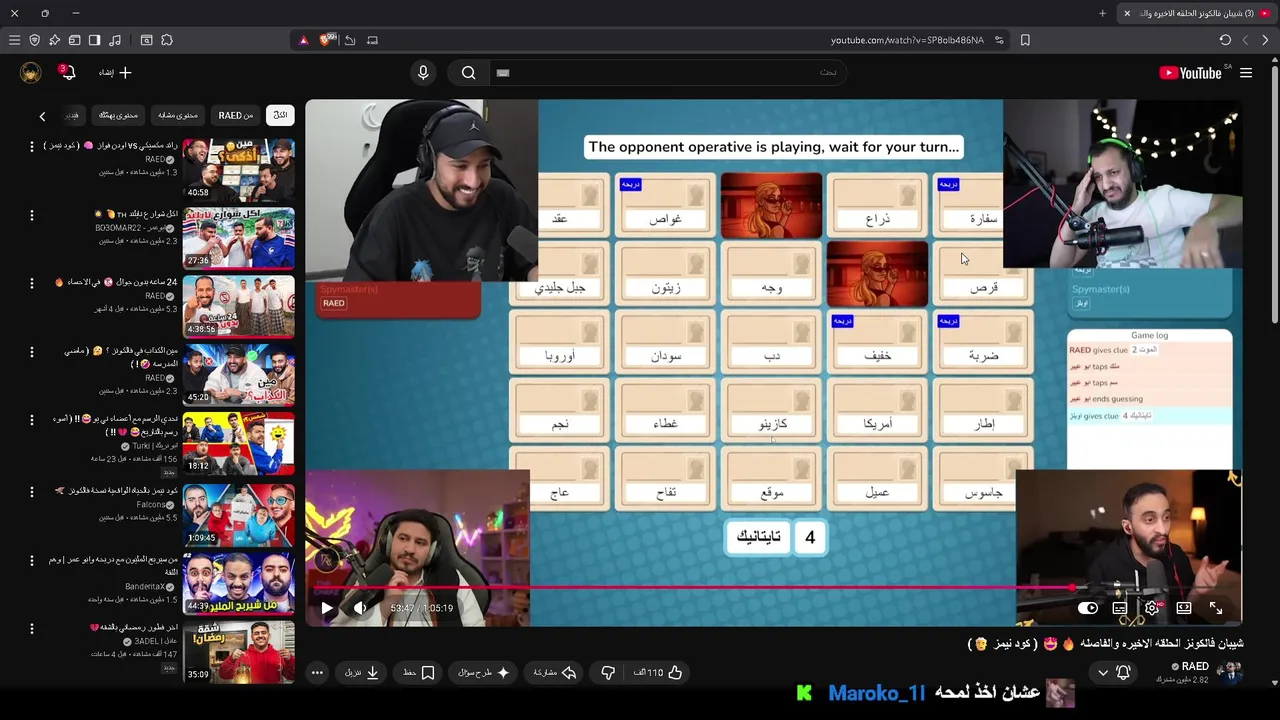Like the video (110 ألف)
This screenshot has height=720, width=1280.
(657, 673)
